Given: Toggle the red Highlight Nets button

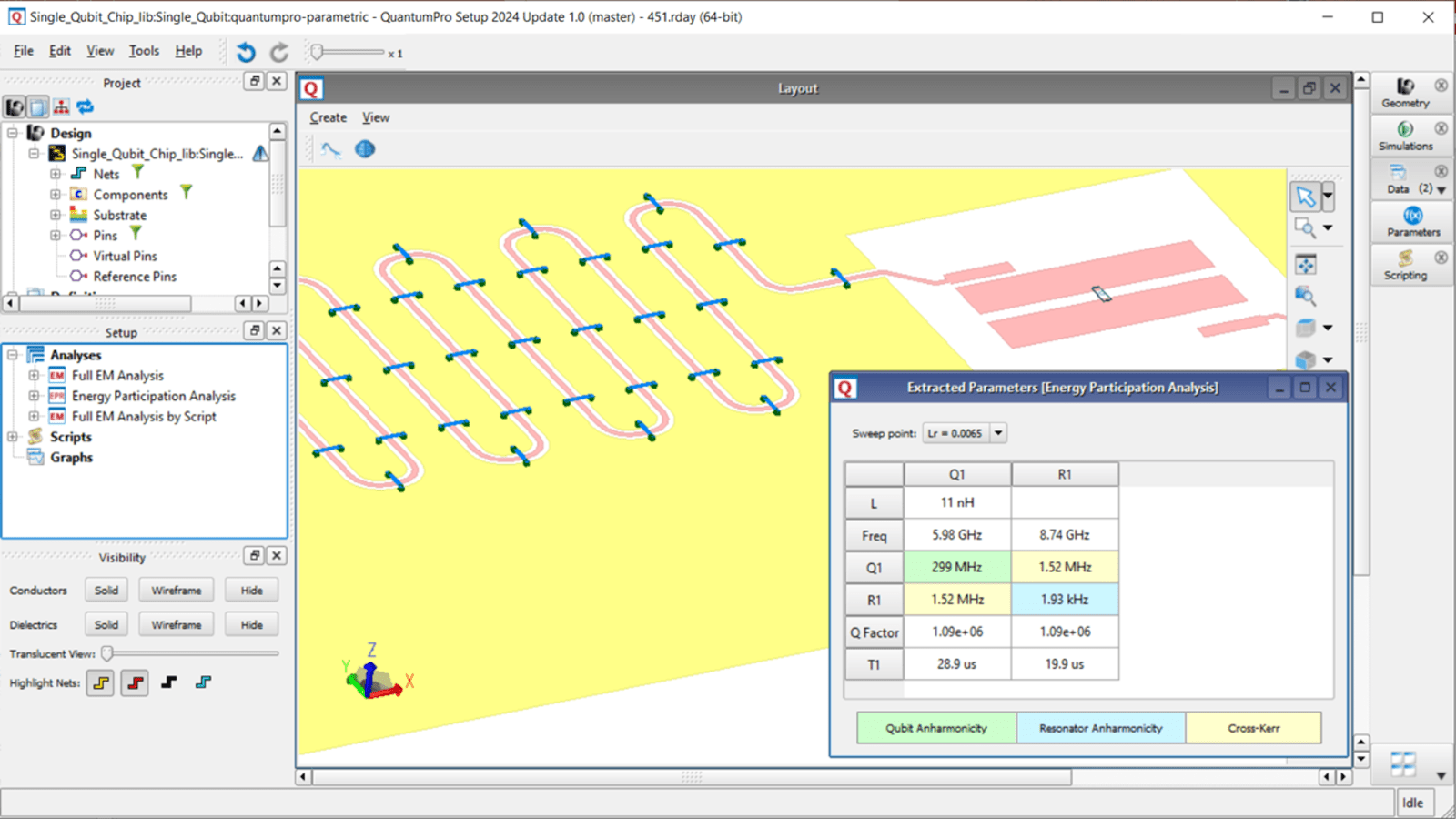Looking at the screenshot, I should [x=134, y=682].
